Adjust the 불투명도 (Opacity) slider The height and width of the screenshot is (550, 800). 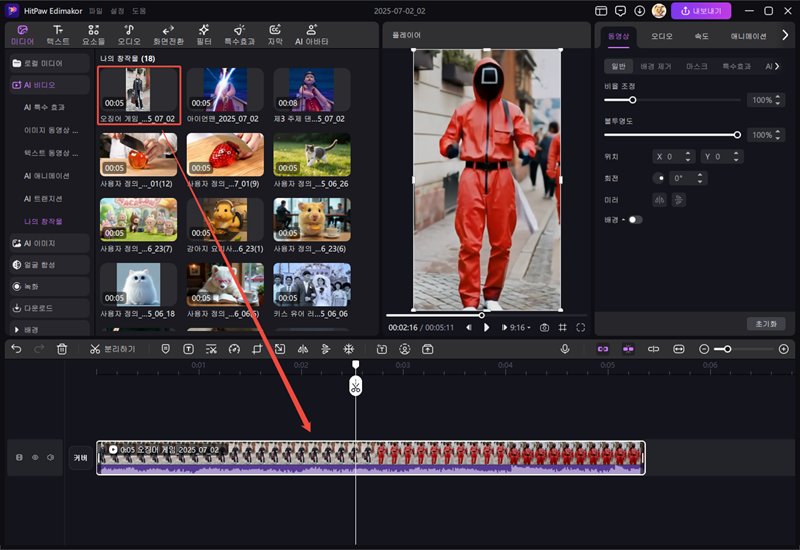[672, 135]
